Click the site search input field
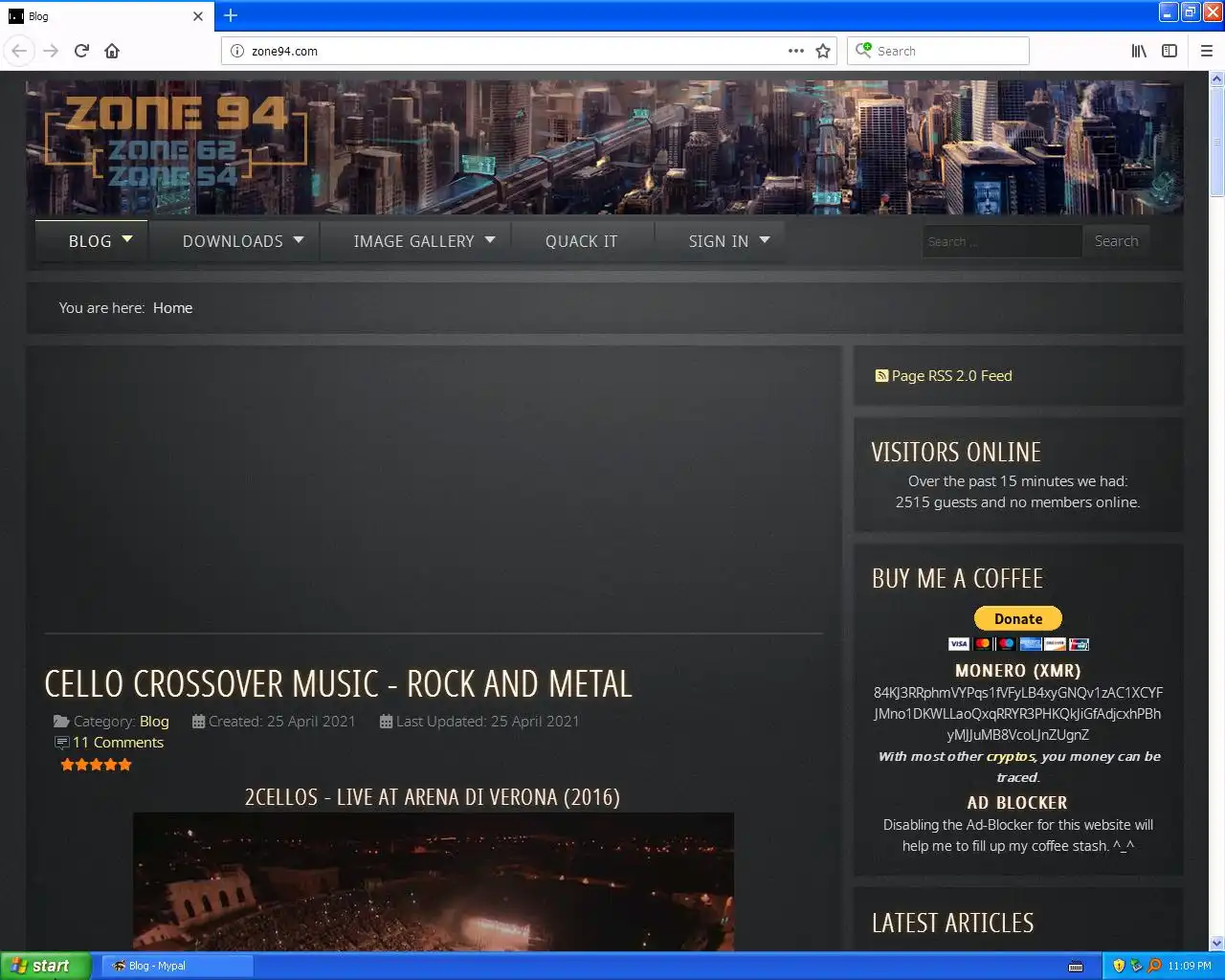The height and width of the screenshot is (980, 1225). 1002,241
